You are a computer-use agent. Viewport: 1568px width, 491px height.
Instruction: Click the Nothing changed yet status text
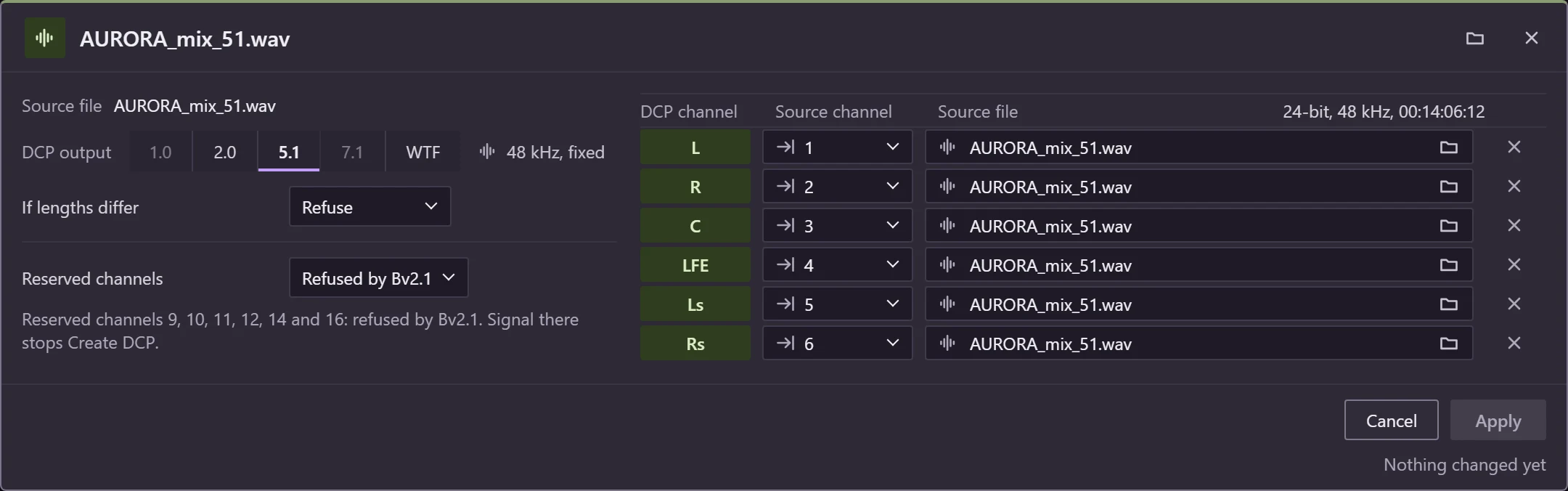(1464, 465)
